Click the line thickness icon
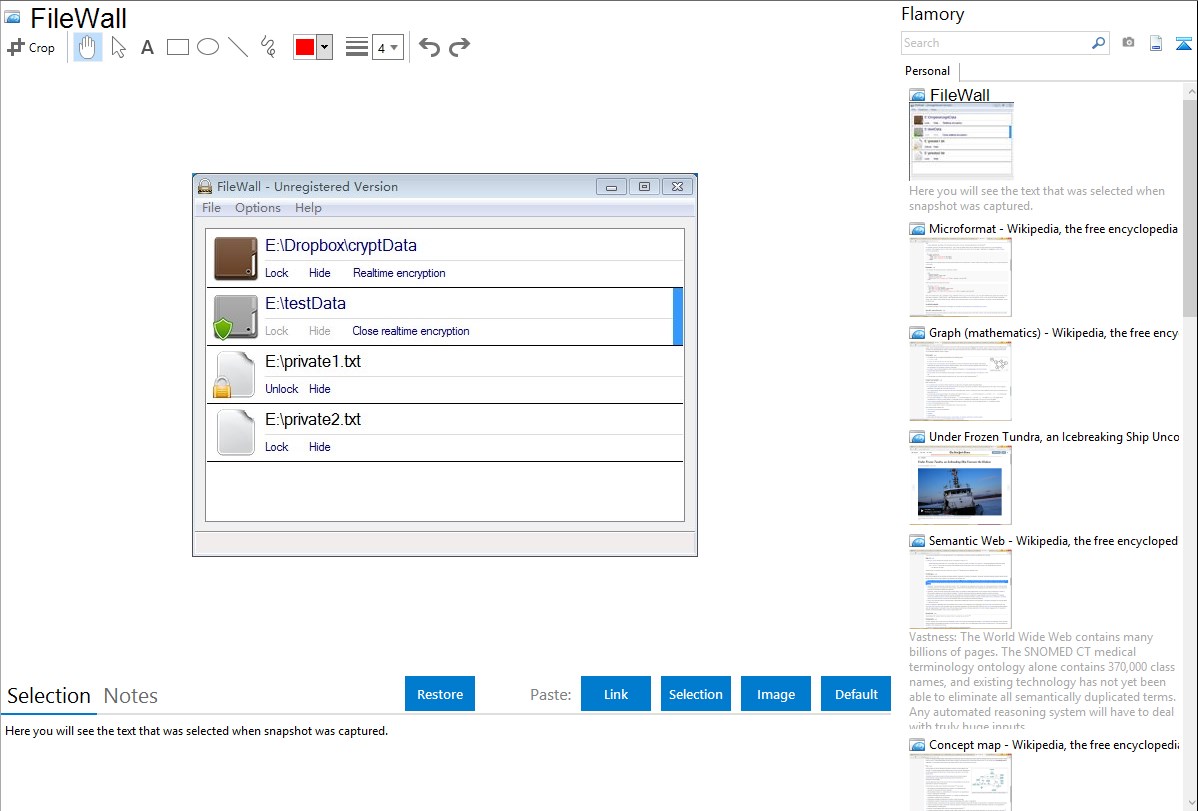Viewport: 1198px width, 811px height. 357,47
